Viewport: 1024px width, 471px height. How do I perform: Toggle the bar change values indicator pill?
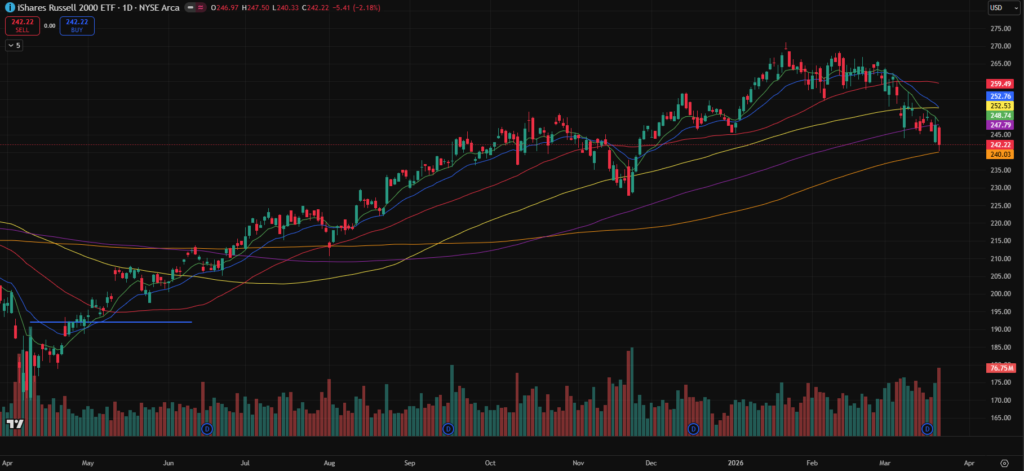click(x=205, y=9)
